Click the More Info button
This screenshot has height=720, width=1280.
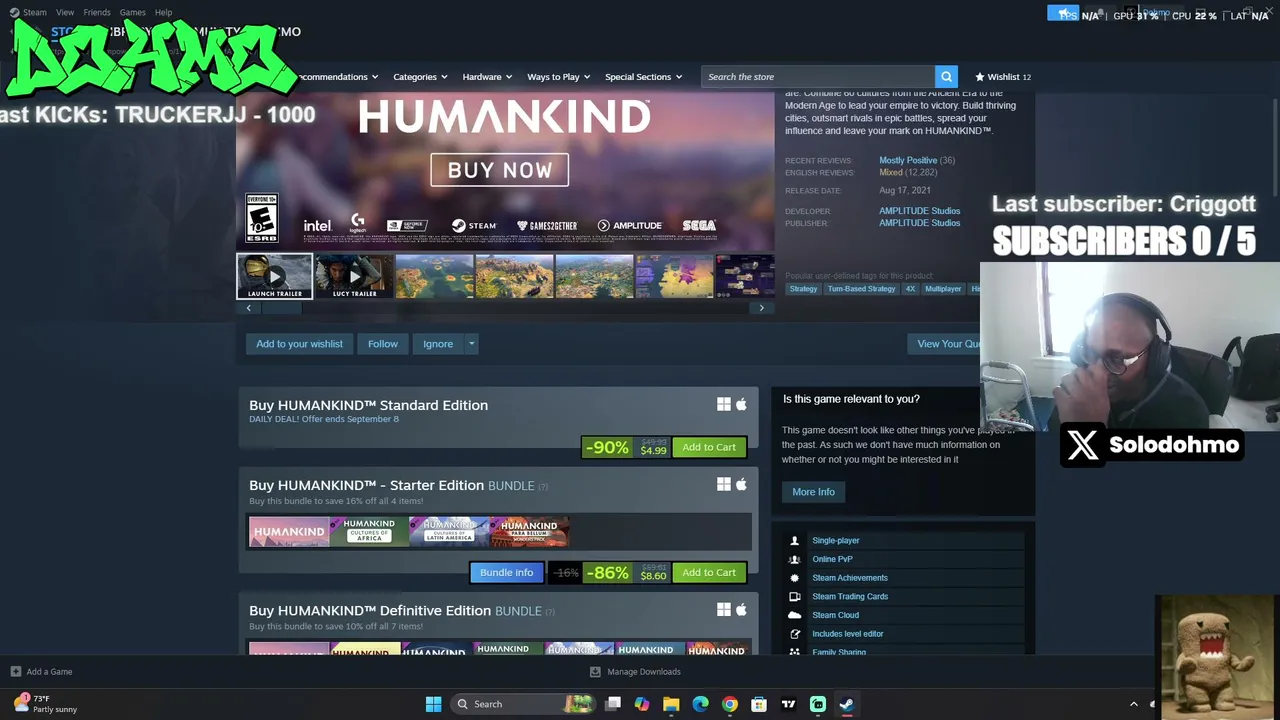813,492
